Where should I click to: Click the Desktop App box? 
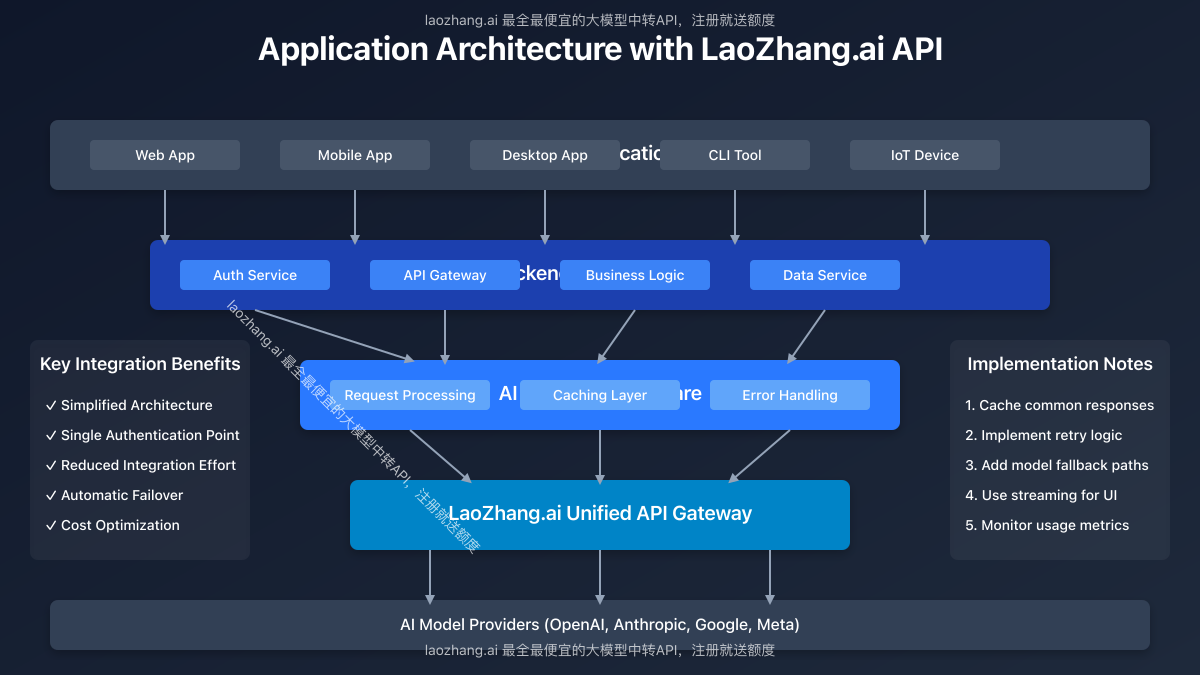pos(545,155)
